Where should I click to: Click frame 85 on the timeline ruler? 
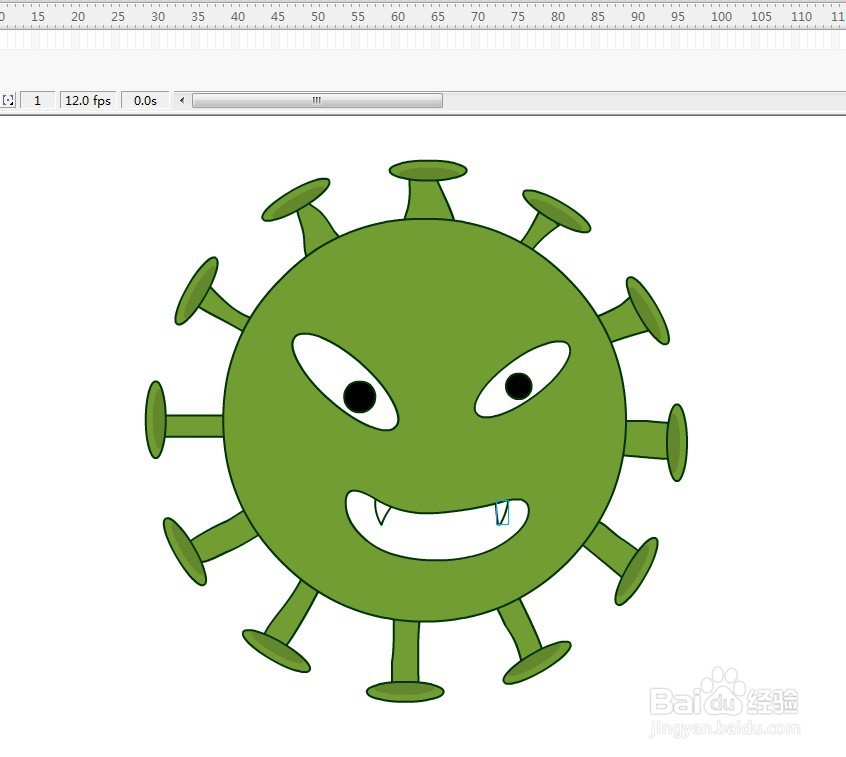click(598, 17)
